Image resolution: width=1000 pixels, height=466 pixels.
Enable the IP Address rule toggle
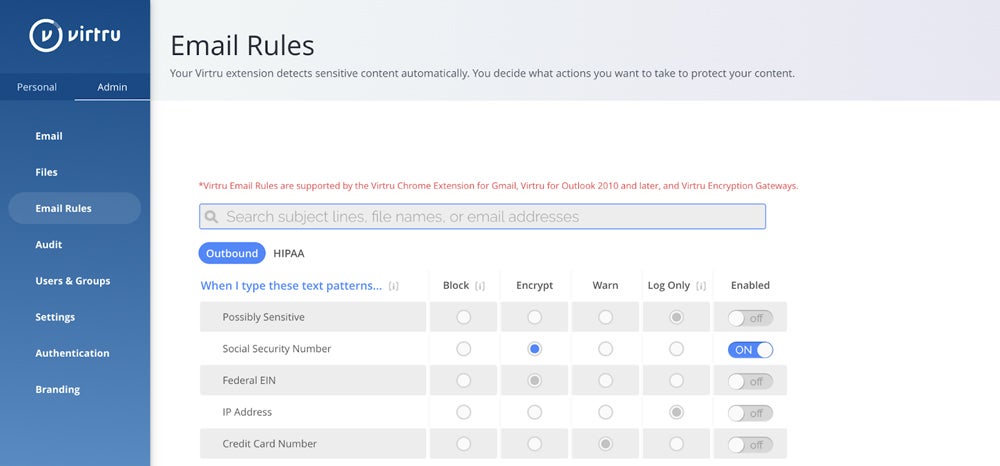[x=750, y=413]
